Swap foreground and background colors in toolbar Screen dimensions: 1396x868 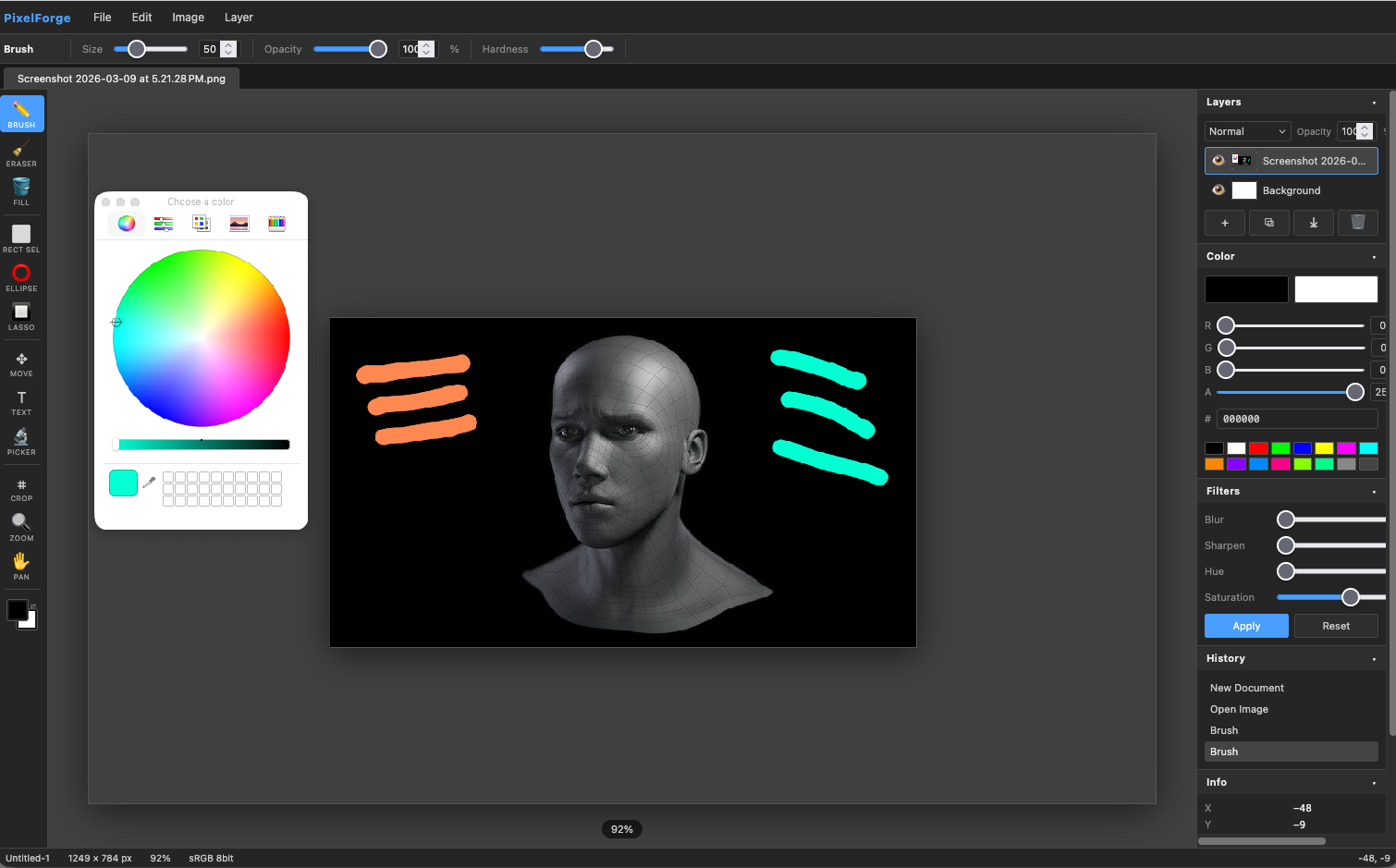click(x=33, y=606)
